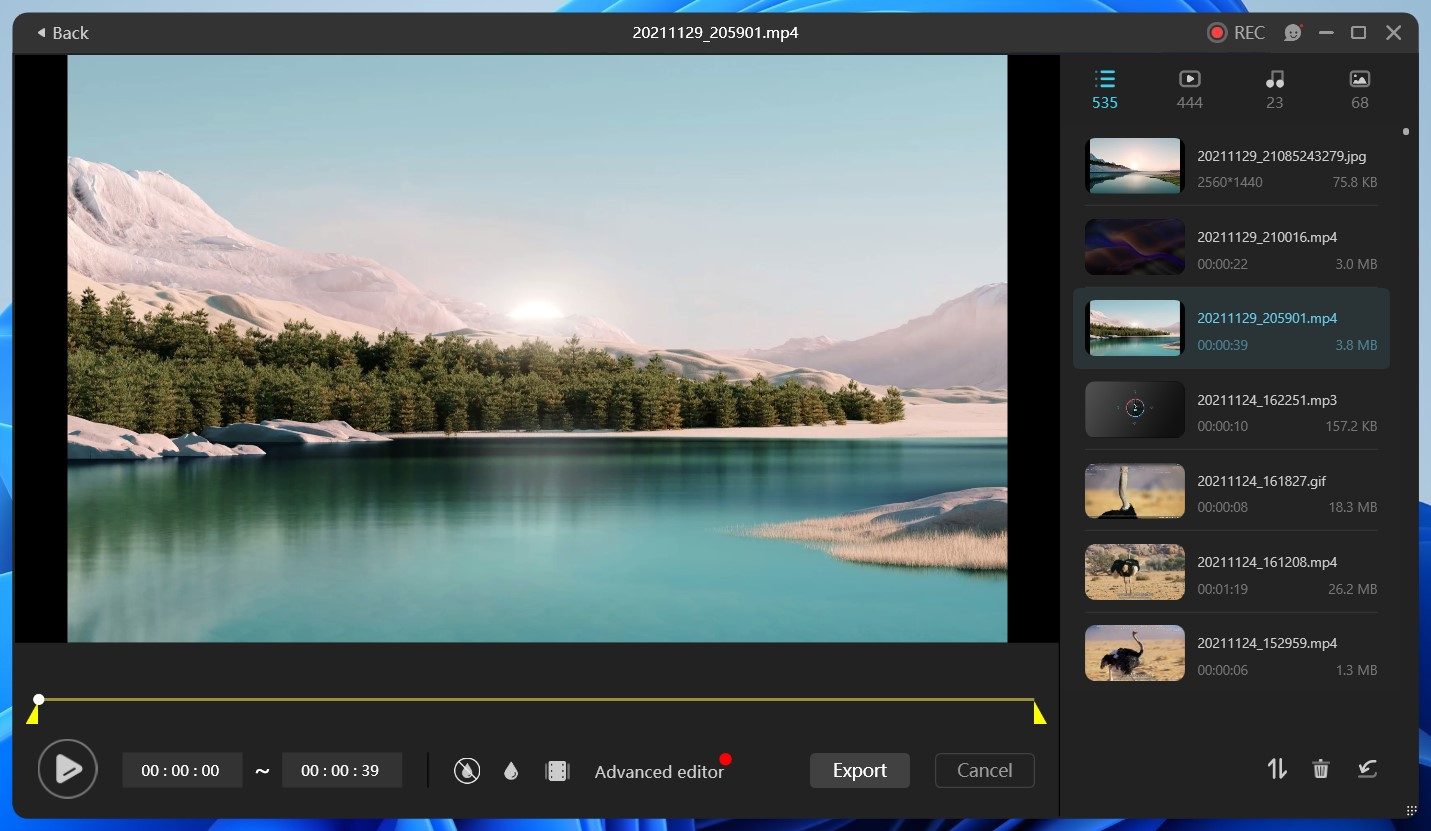Open the frame extraction icon beside Advanced editor
Screen dimensions: 1431x831
pos(557,770)
